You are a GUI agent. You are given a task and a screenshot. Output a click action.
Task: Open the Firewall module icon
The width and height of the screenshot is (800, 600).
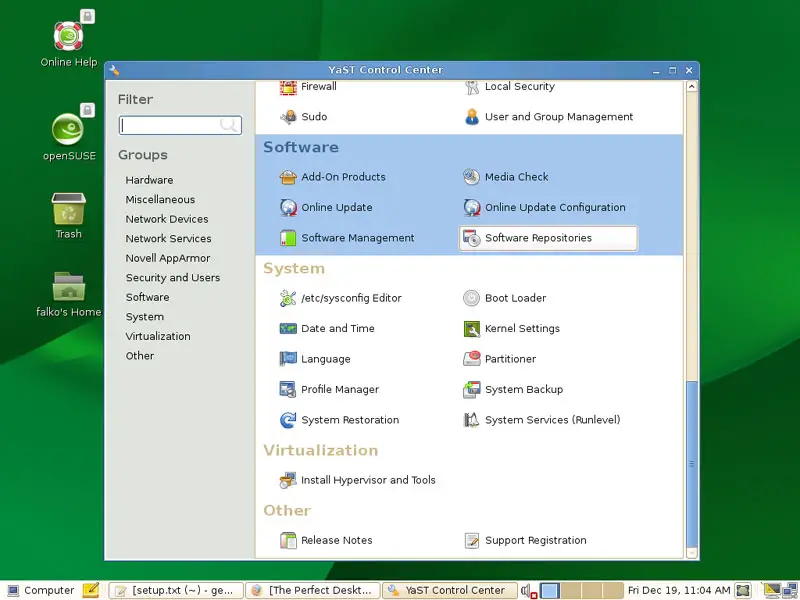click(288, 87)
